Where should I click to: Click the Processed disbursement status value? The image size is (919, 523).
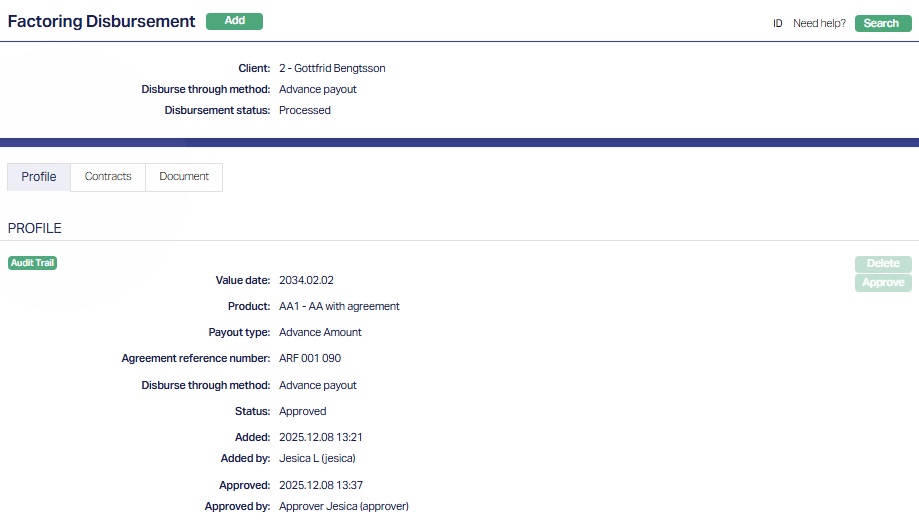pyautogui.click(x=305, y=111)
